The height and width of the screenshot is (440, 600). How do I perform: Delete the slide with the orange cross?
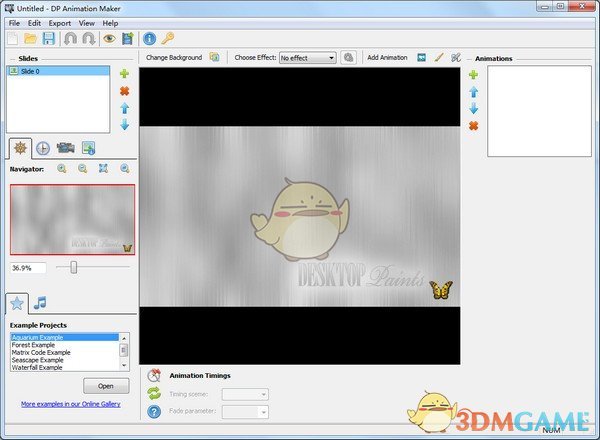124,91
